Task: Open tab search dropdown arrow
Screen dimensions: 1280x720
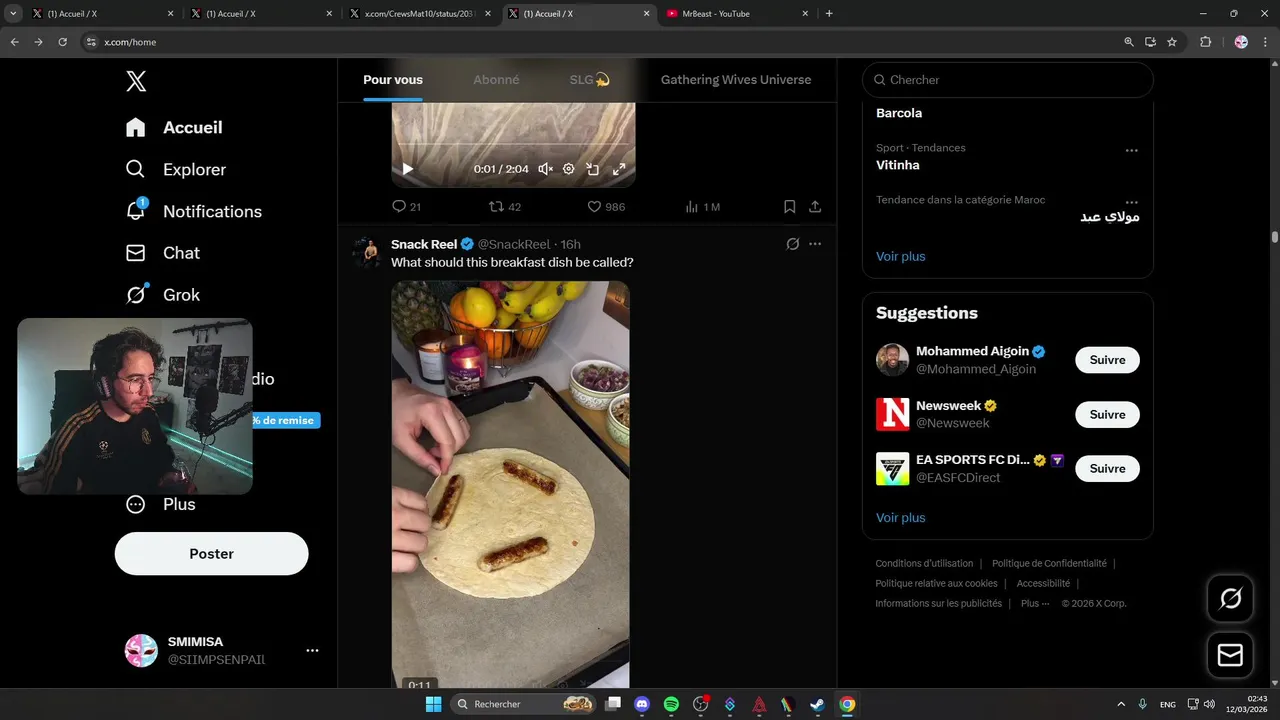Action: click(x=13, y=14)
